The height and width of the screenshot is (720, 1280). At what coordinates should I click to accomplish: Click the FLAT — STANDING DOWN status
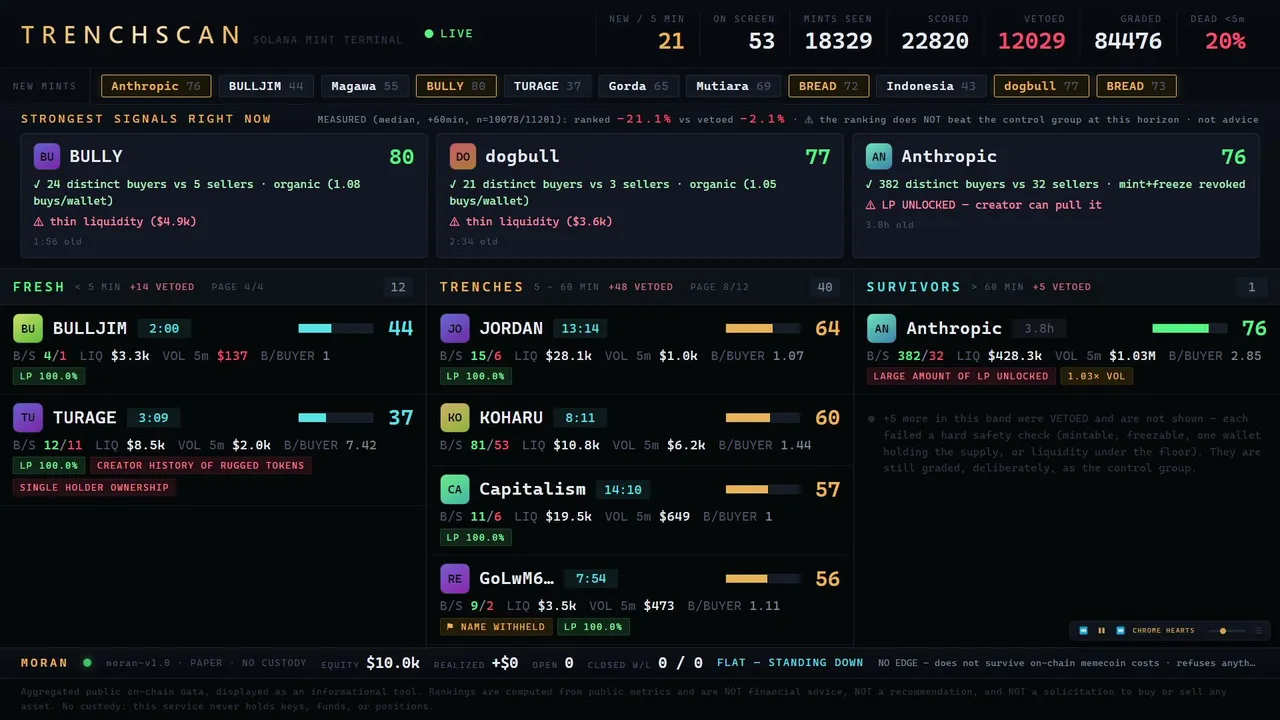[790, 662]
